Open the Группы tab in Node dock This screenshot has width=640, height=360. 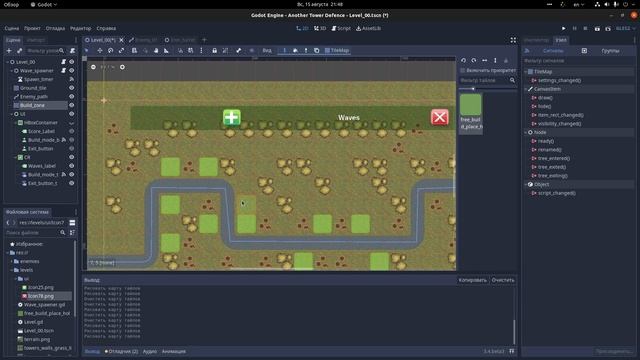(610, 51)
